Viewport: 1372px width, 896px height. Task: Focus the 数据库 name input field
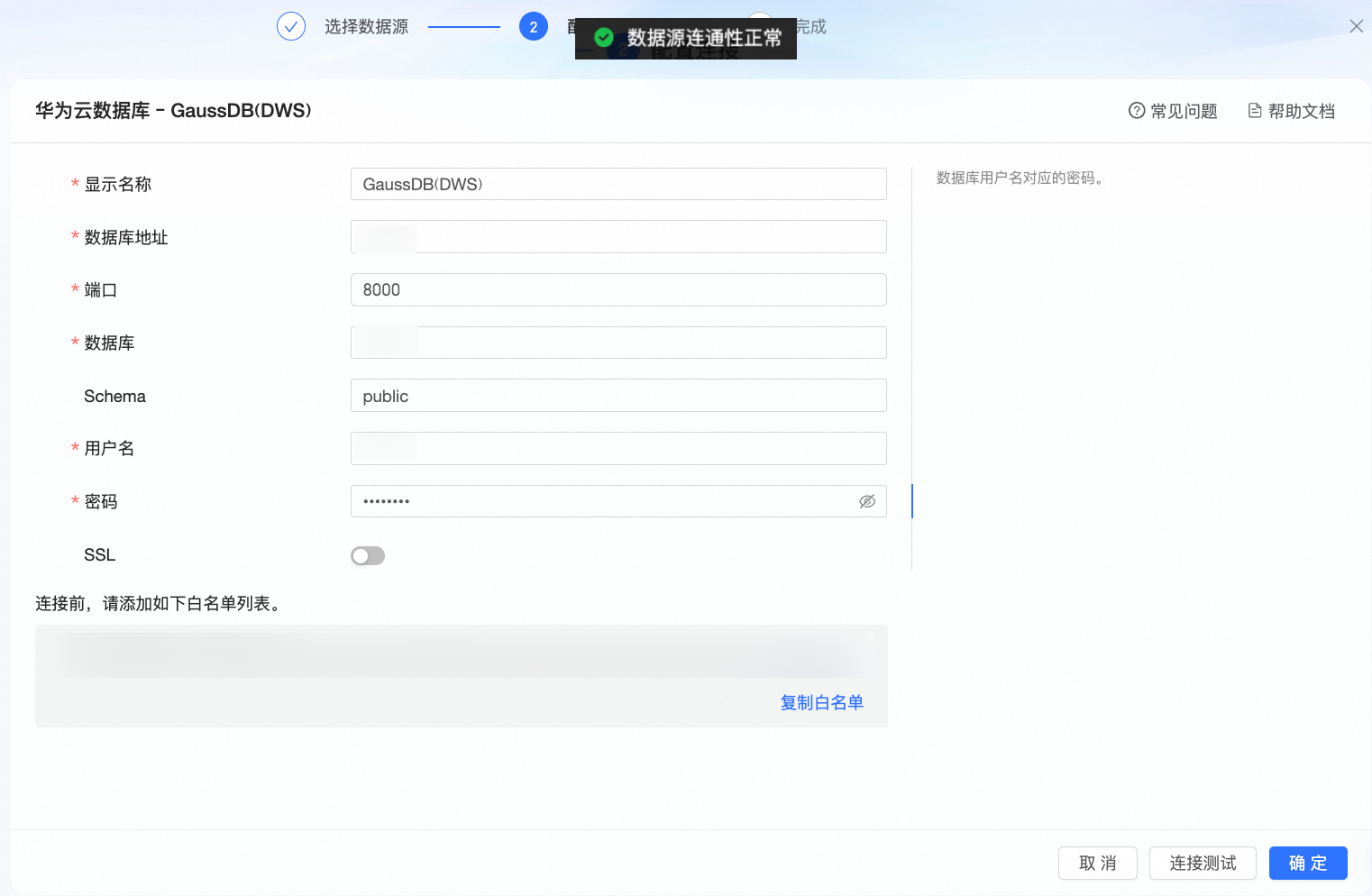pos(618,343)
